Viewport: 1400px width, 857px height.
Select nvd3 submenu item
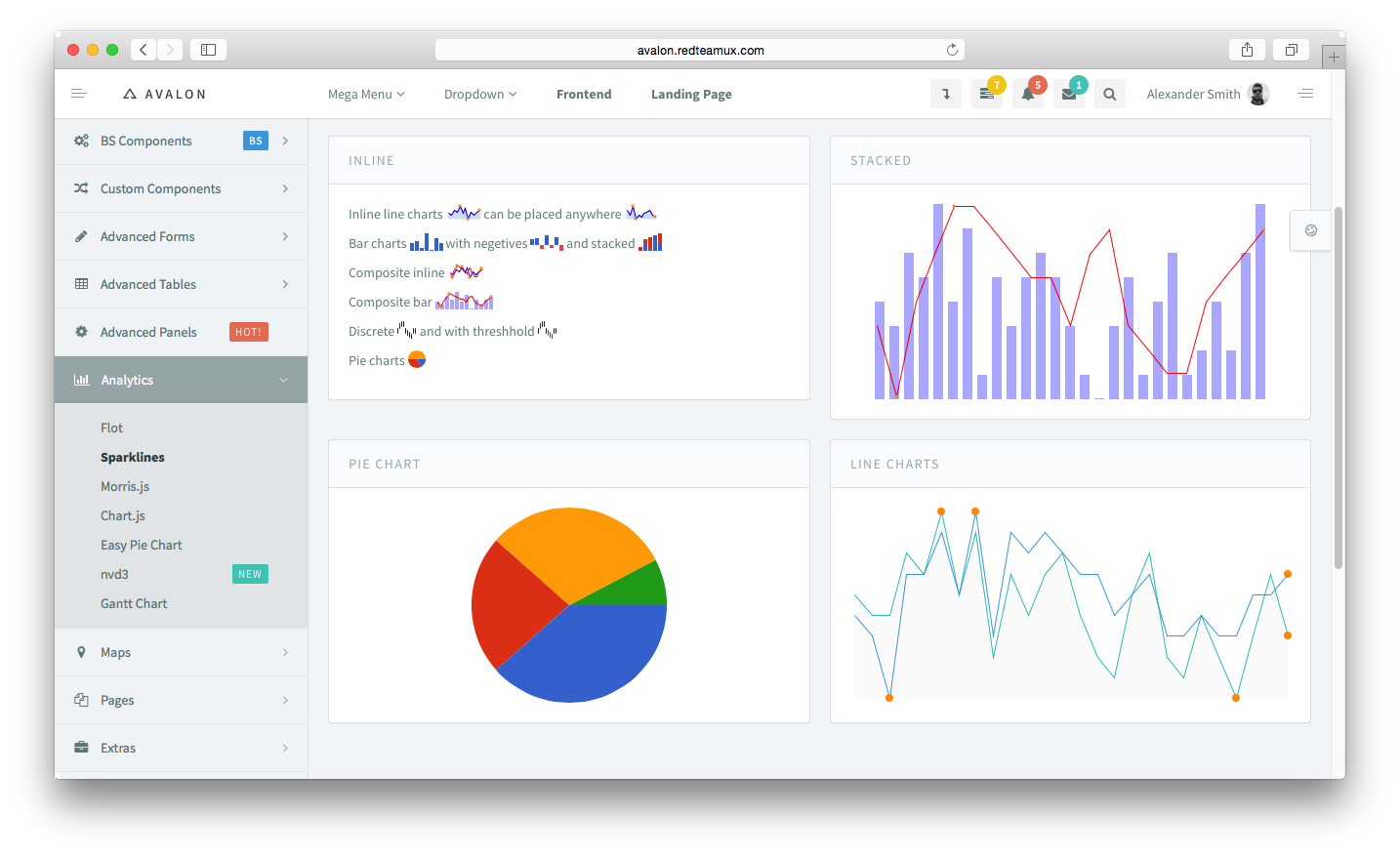[114, 574]
